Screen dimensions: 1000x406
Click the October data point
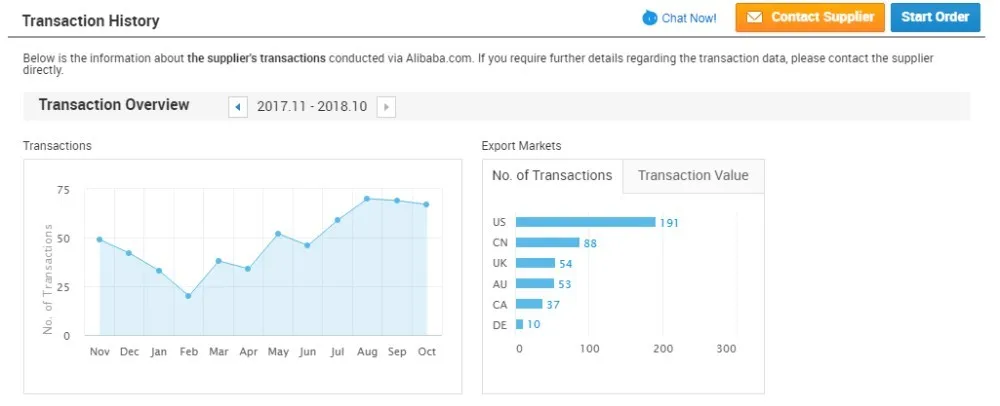[426, 205]
